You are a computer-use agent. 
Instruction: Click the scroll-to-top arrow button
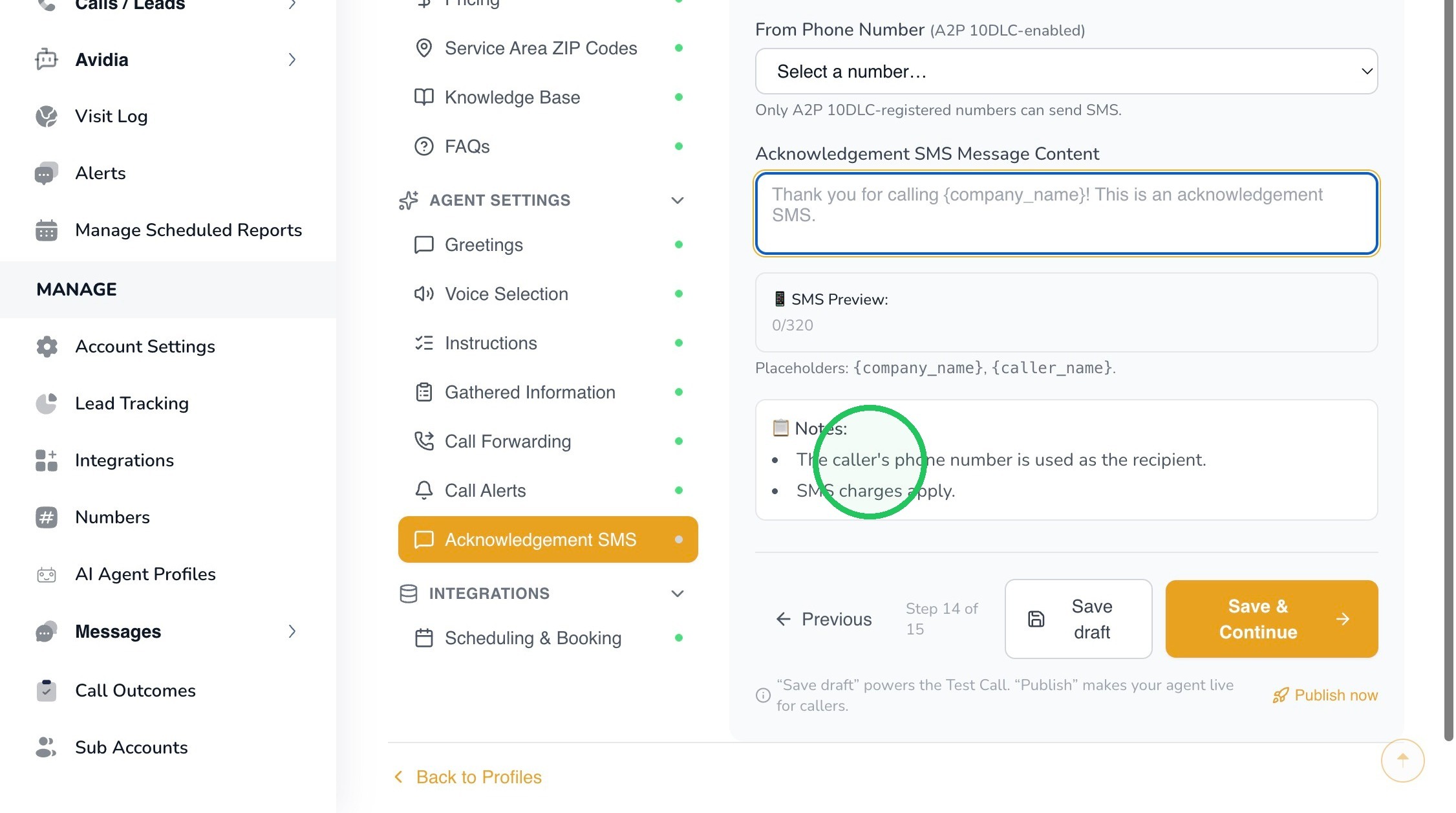click(1402, 760)
